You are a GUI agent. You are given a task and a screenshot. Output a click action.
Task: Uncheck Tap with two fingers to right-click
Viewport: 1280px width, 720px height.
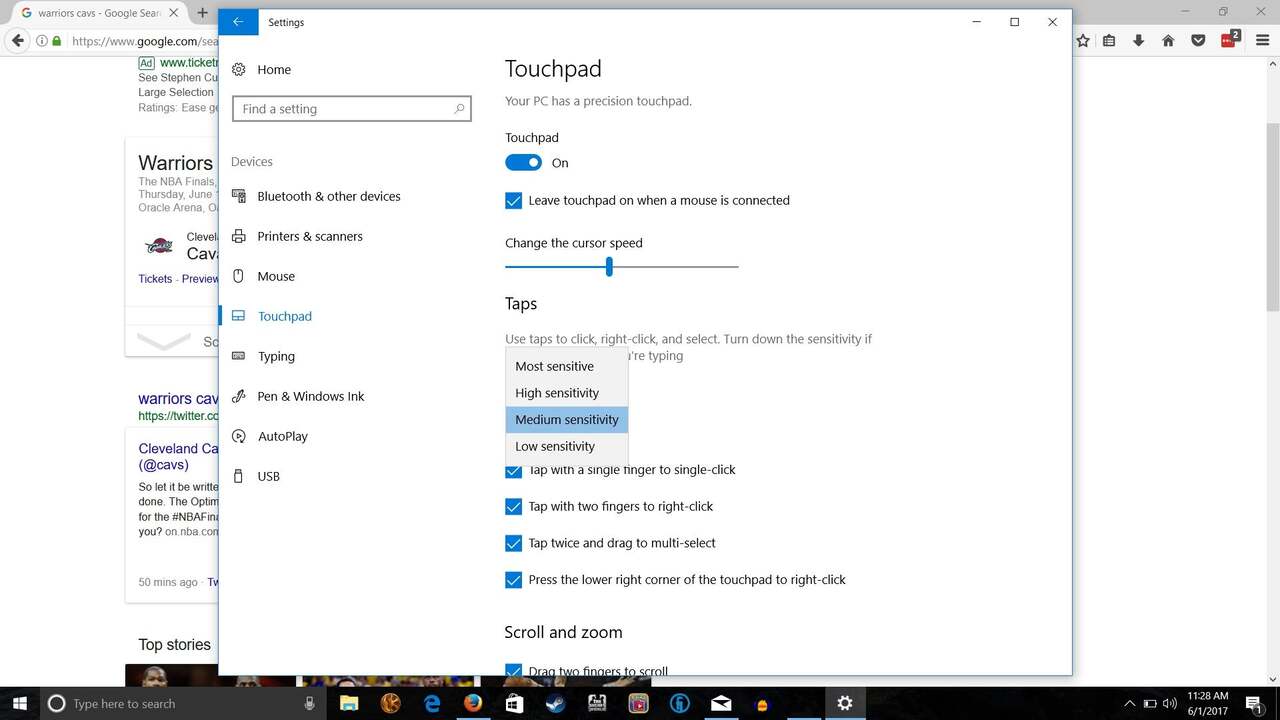pyautogui.click(x=514, y=507)
